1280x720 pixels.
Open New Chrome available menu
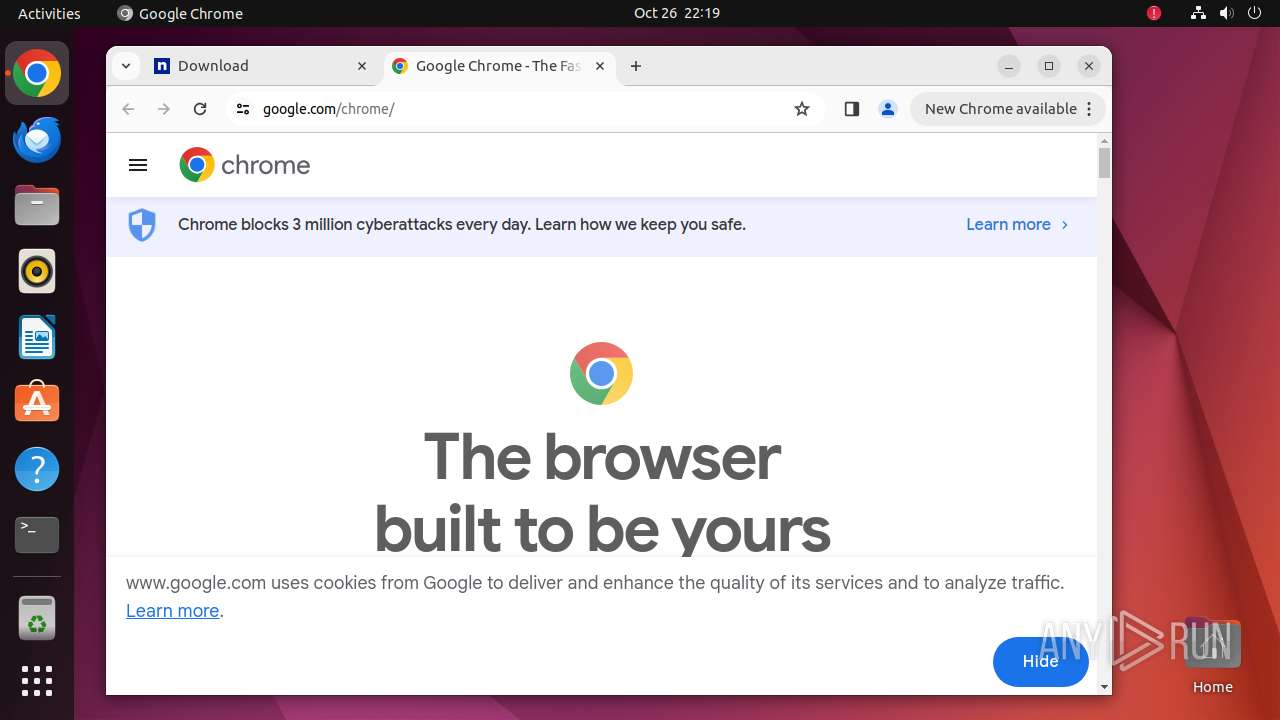click(1008, 109)
